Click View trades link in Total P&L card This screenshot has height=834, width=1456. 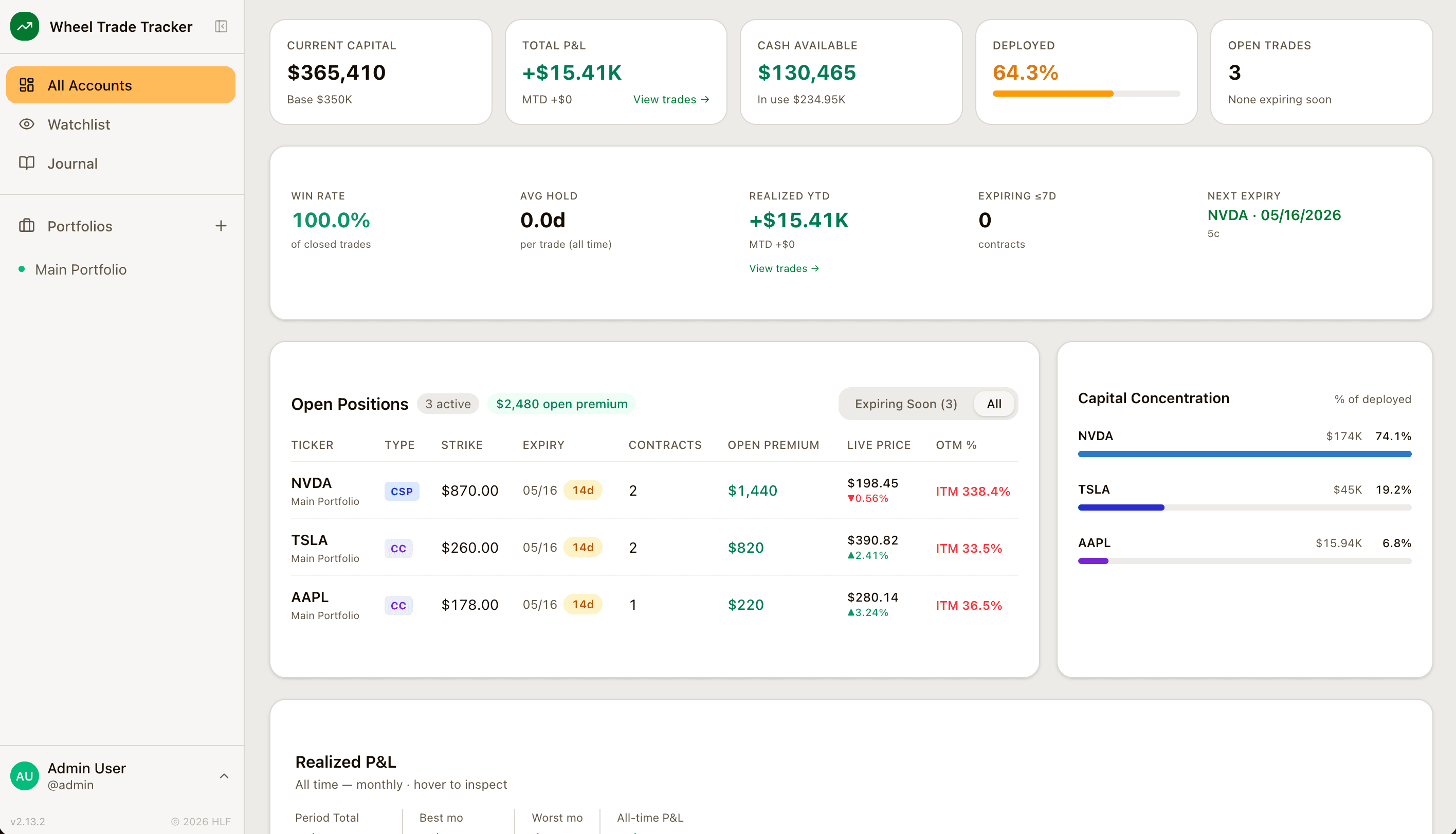coord(671,99)
